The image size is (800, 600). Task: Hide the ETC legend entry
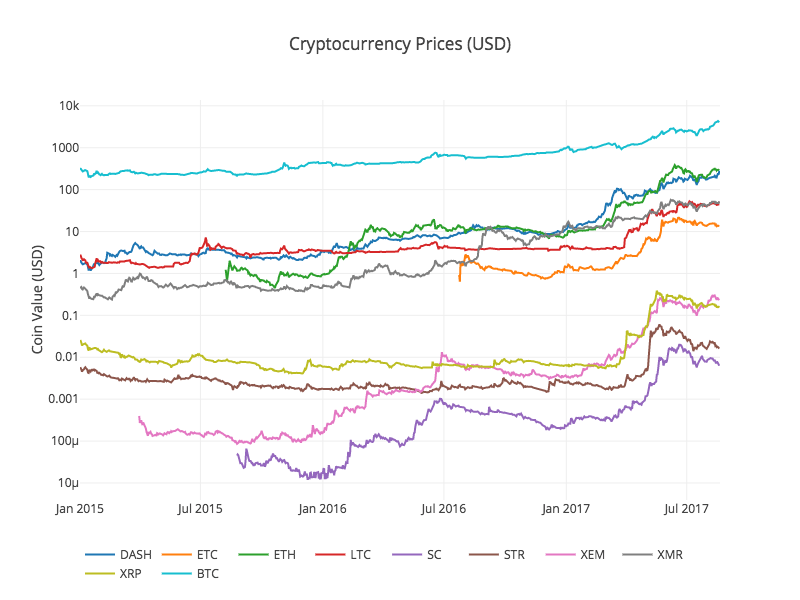point(207,554)
